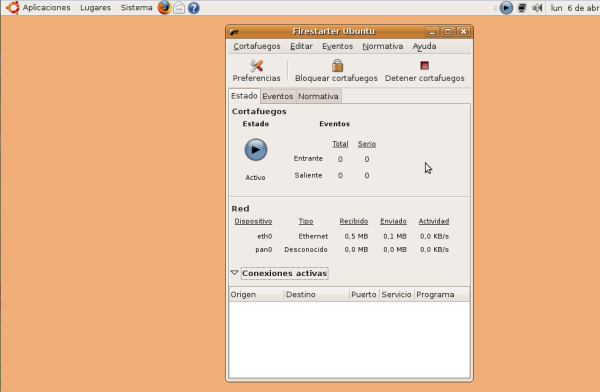The height and width of the screenshot is (392, 600).
Task: Click the Bloquear cortafuegos padlock icon
Action: tap(337, 65)
